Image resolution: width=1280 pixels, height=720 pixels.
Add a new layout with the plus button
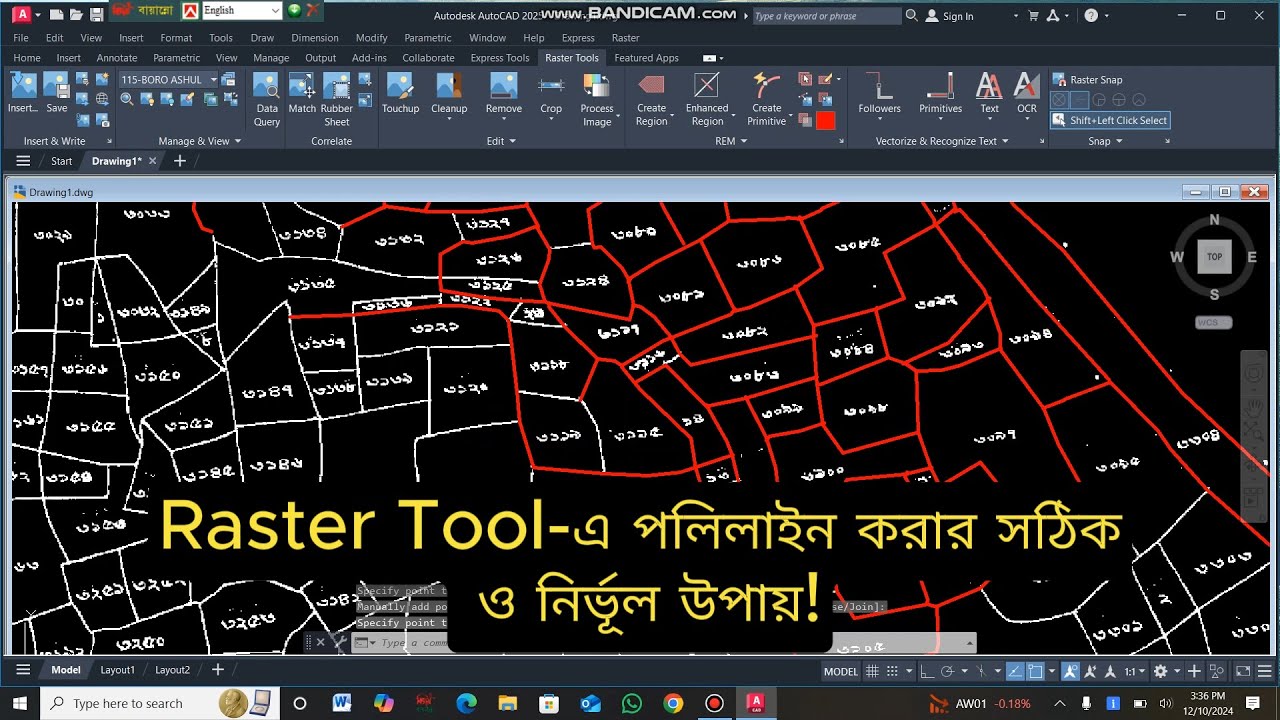coord(218,670)
